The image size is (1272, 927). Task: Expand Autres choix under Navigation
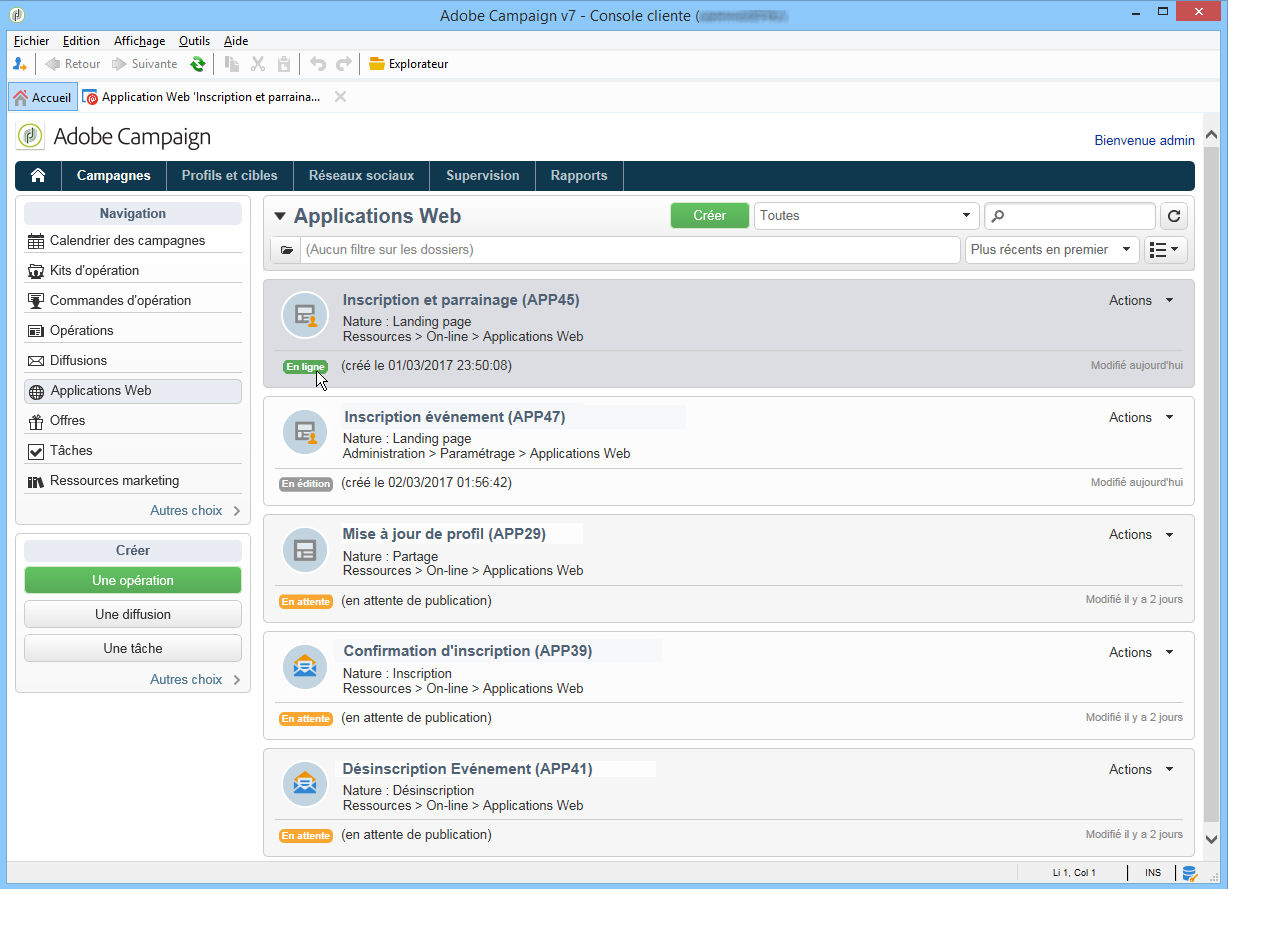195,510
